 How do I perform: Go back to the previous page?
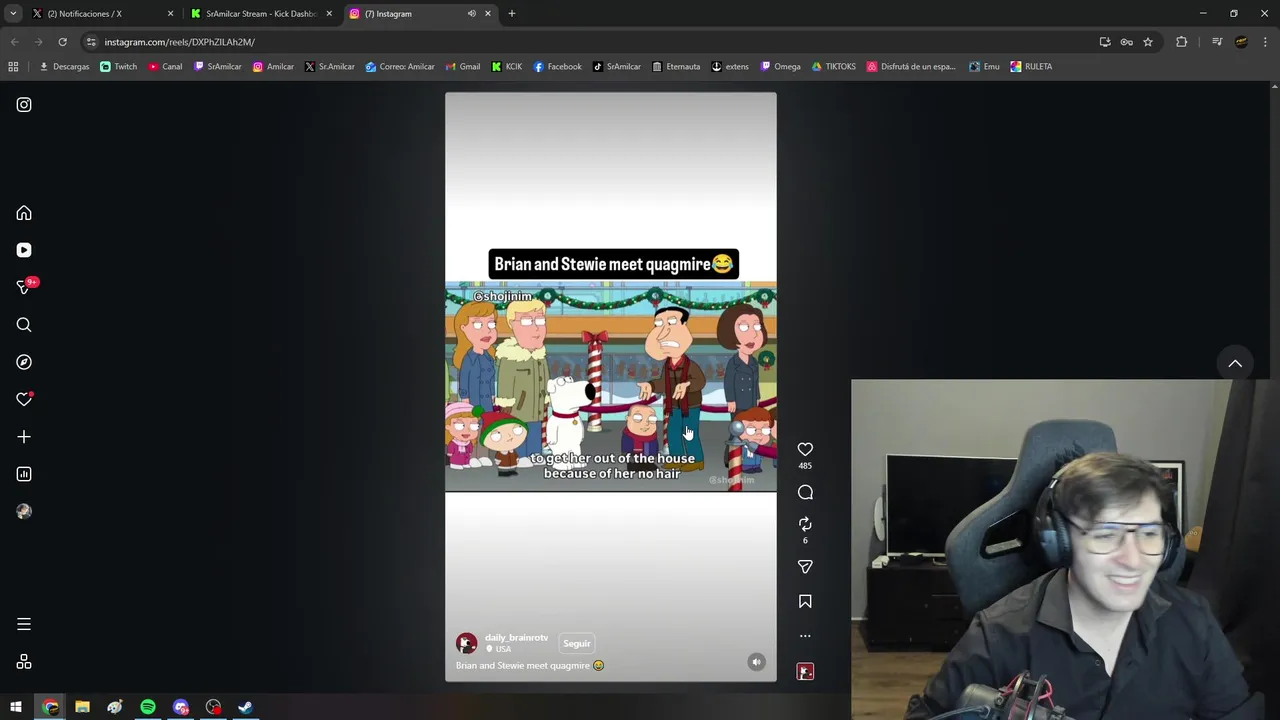click(x=14, y=42)
